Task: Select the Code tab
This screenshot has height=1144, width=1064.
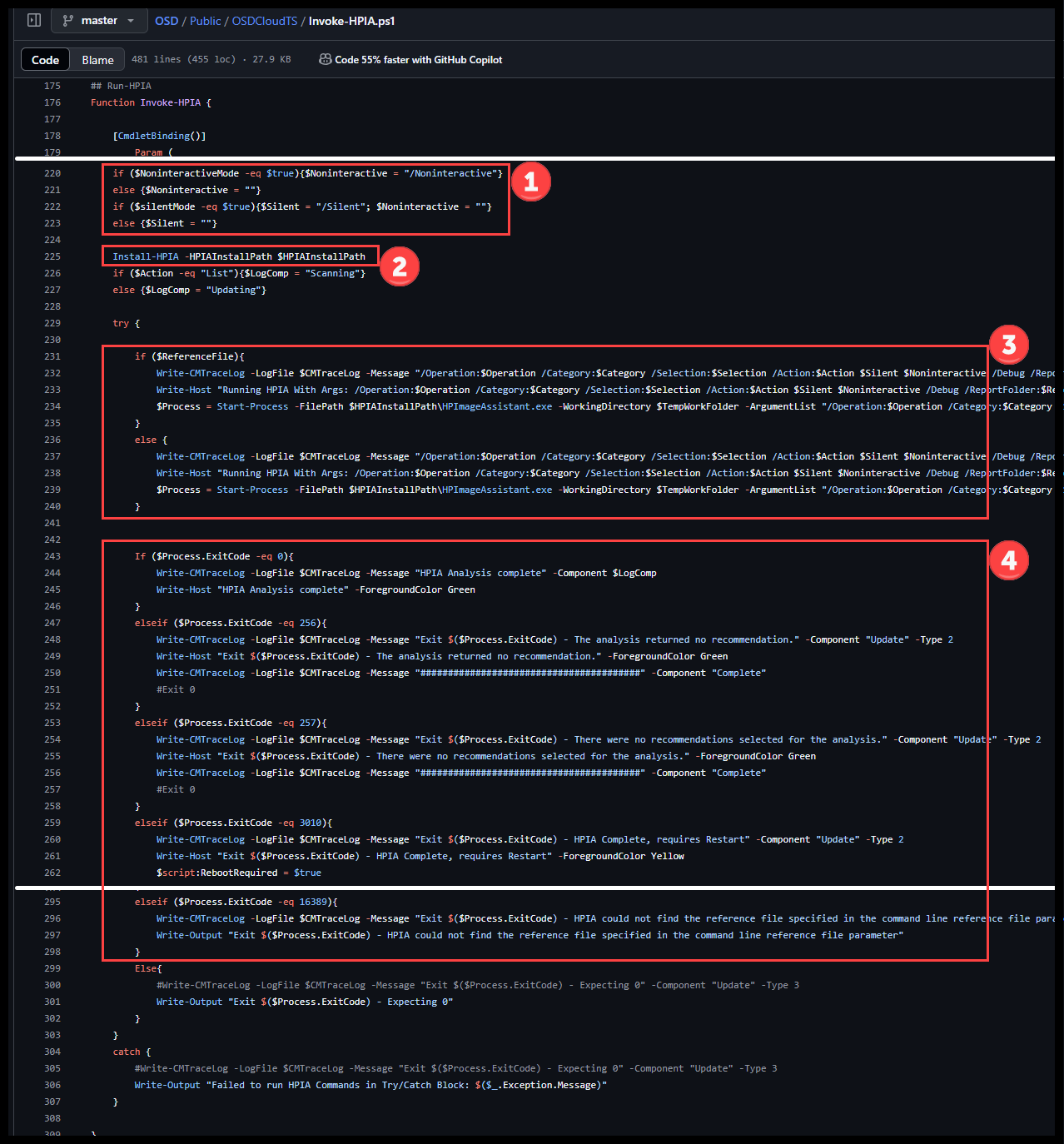Action: [x=45, y=59]
